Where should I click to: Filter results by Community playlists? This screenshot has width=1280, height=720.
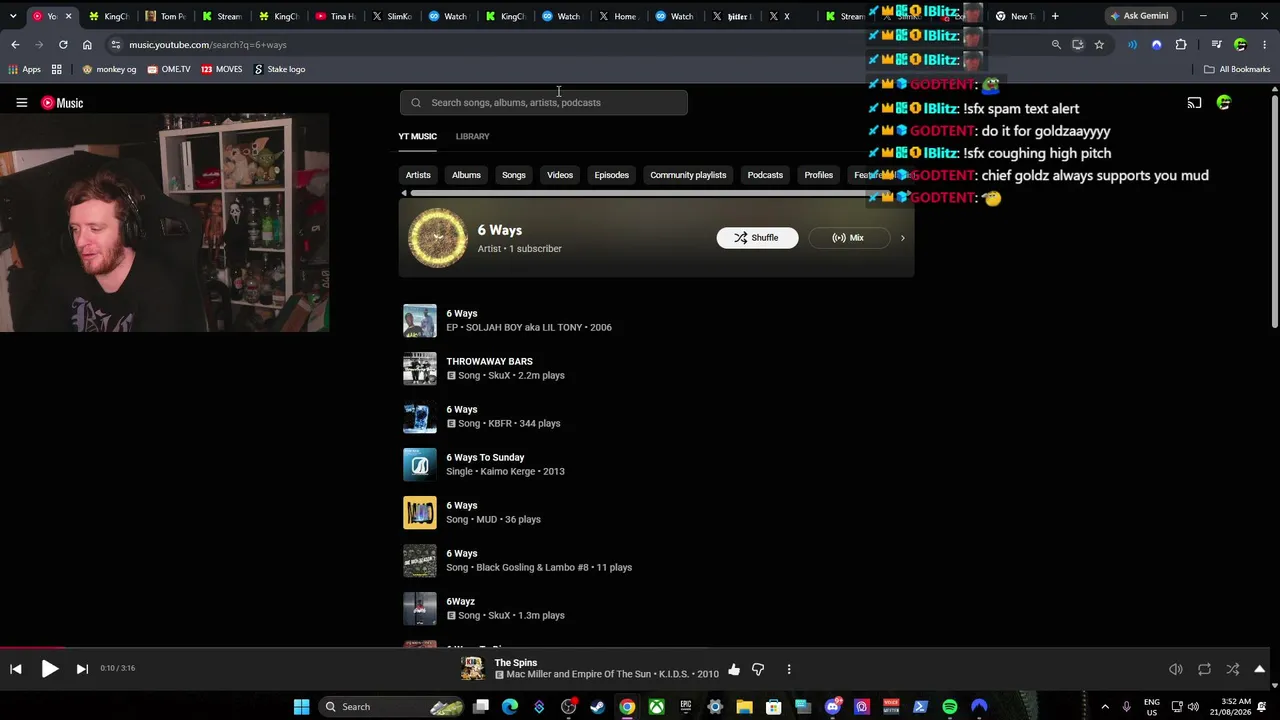point(688,175)
